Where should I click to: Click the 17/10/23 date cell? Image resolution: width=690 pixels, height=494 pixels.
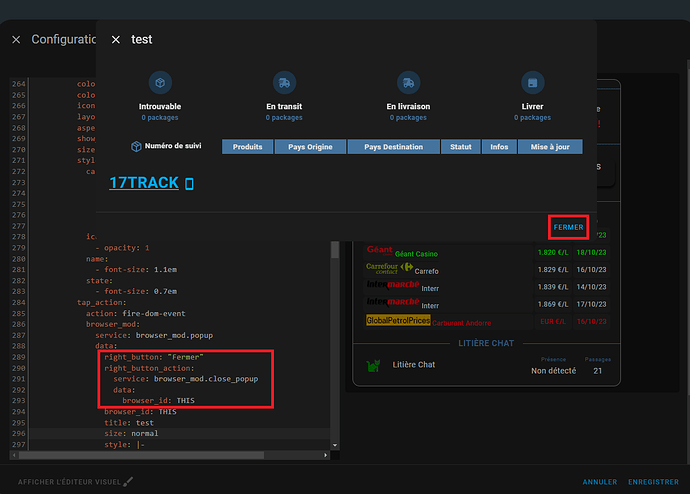coord(591,304)
